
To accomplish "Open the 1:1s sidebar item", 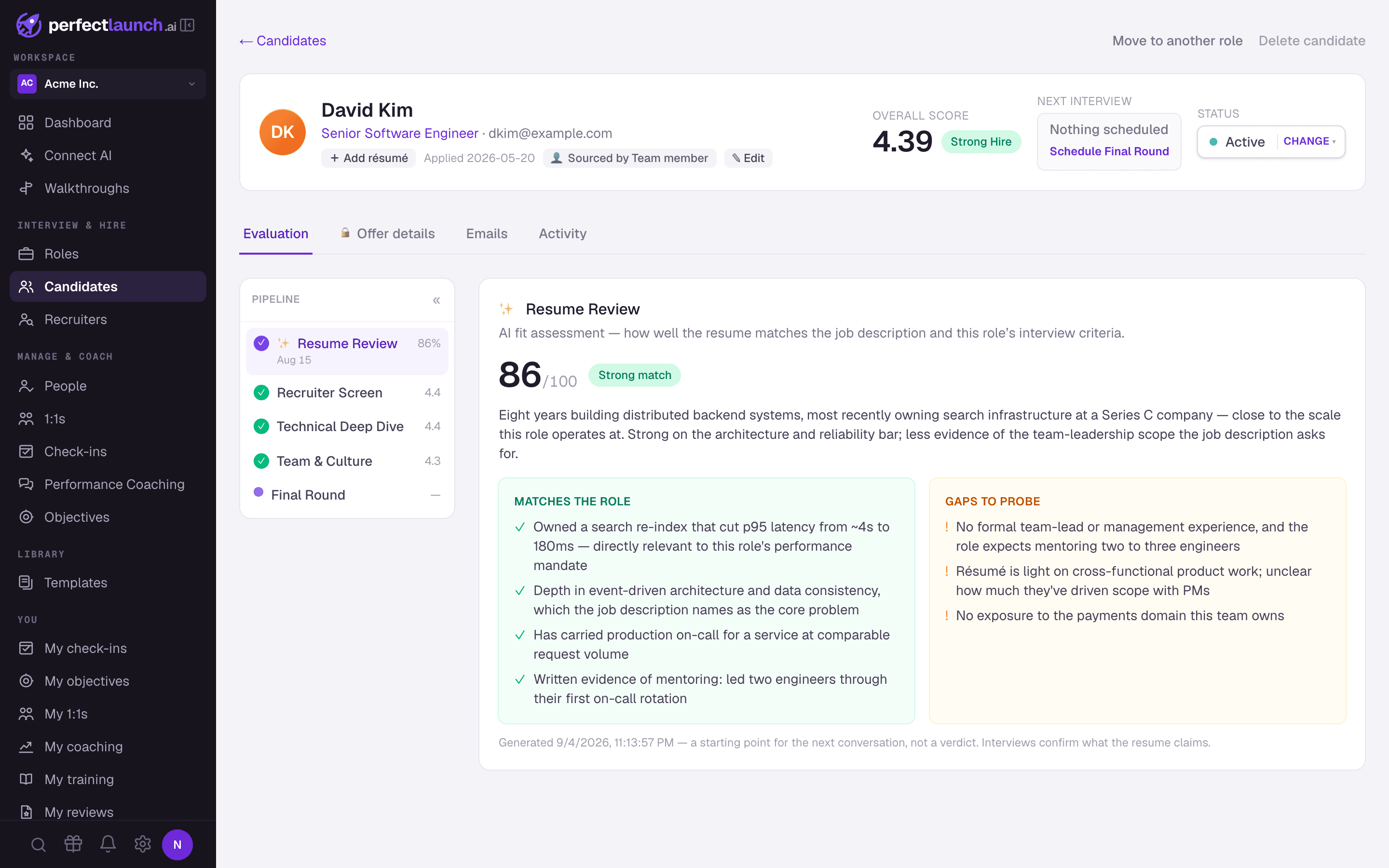I will [108, 419].
